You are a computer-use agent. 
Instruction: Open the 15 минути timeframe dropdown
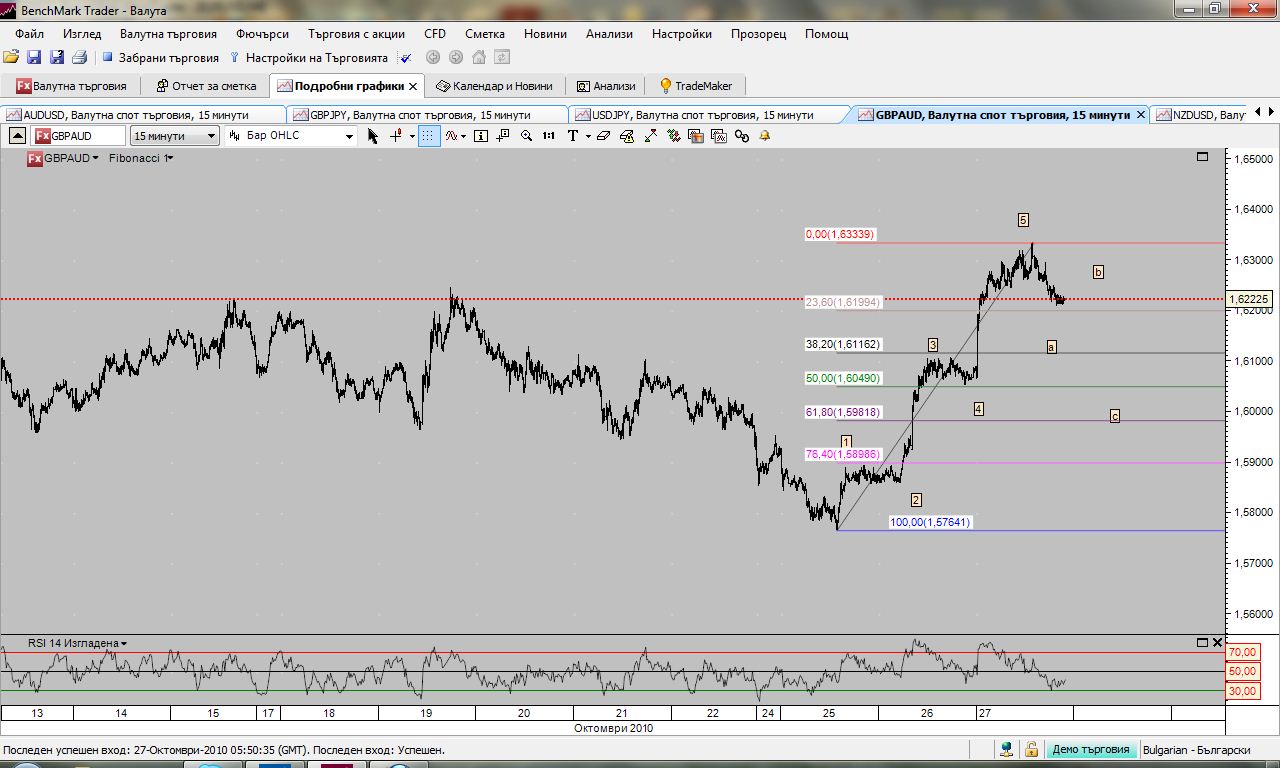pyautogui.click(x=175, y=136)
